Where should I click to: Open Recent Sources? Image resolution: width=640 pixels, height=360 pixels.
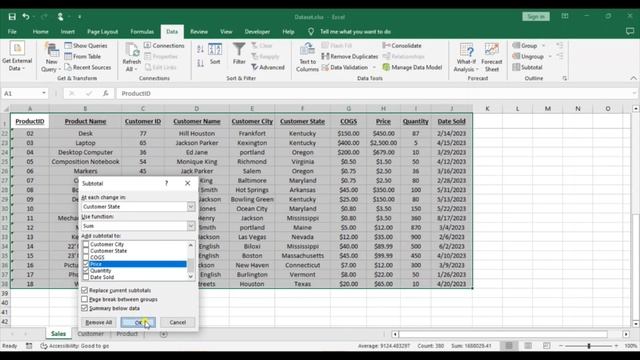coord(88,67)
